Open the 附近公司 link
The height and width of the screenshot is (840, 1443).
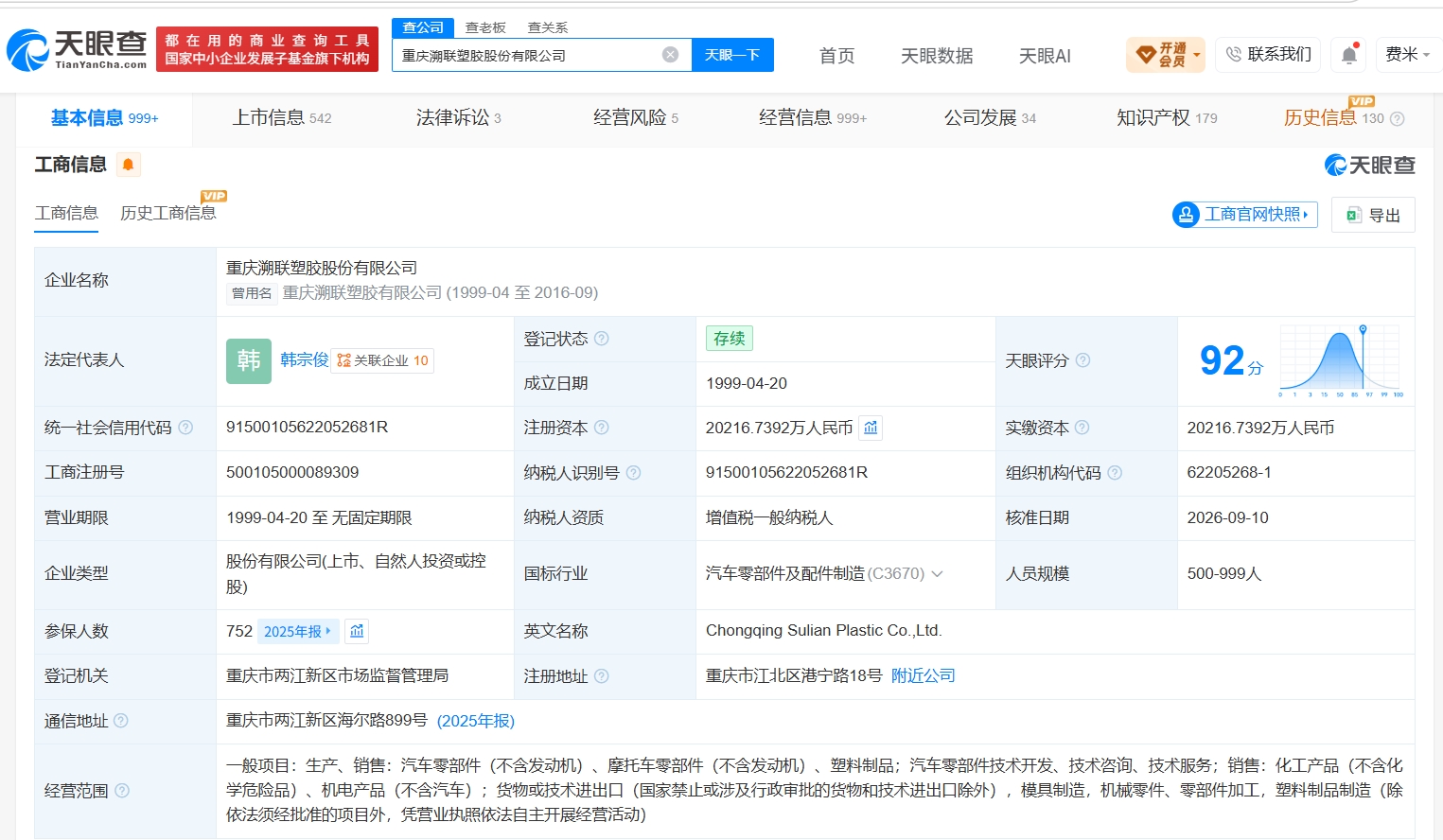[x=924, y=675]
